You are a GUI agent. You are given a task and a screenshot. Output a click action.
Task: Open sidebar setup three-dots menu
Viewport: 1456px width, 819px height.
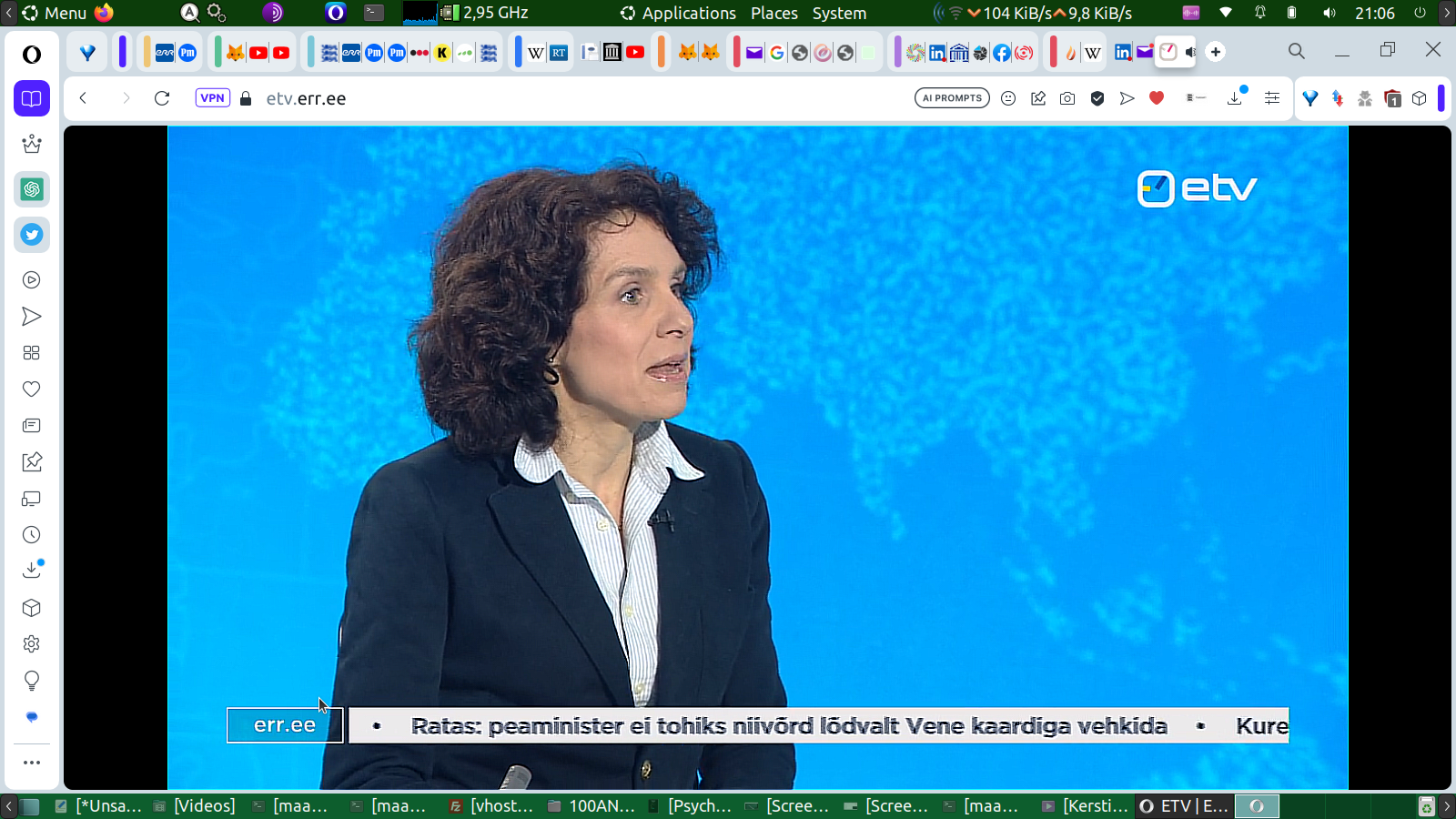[x=32, y=763]
